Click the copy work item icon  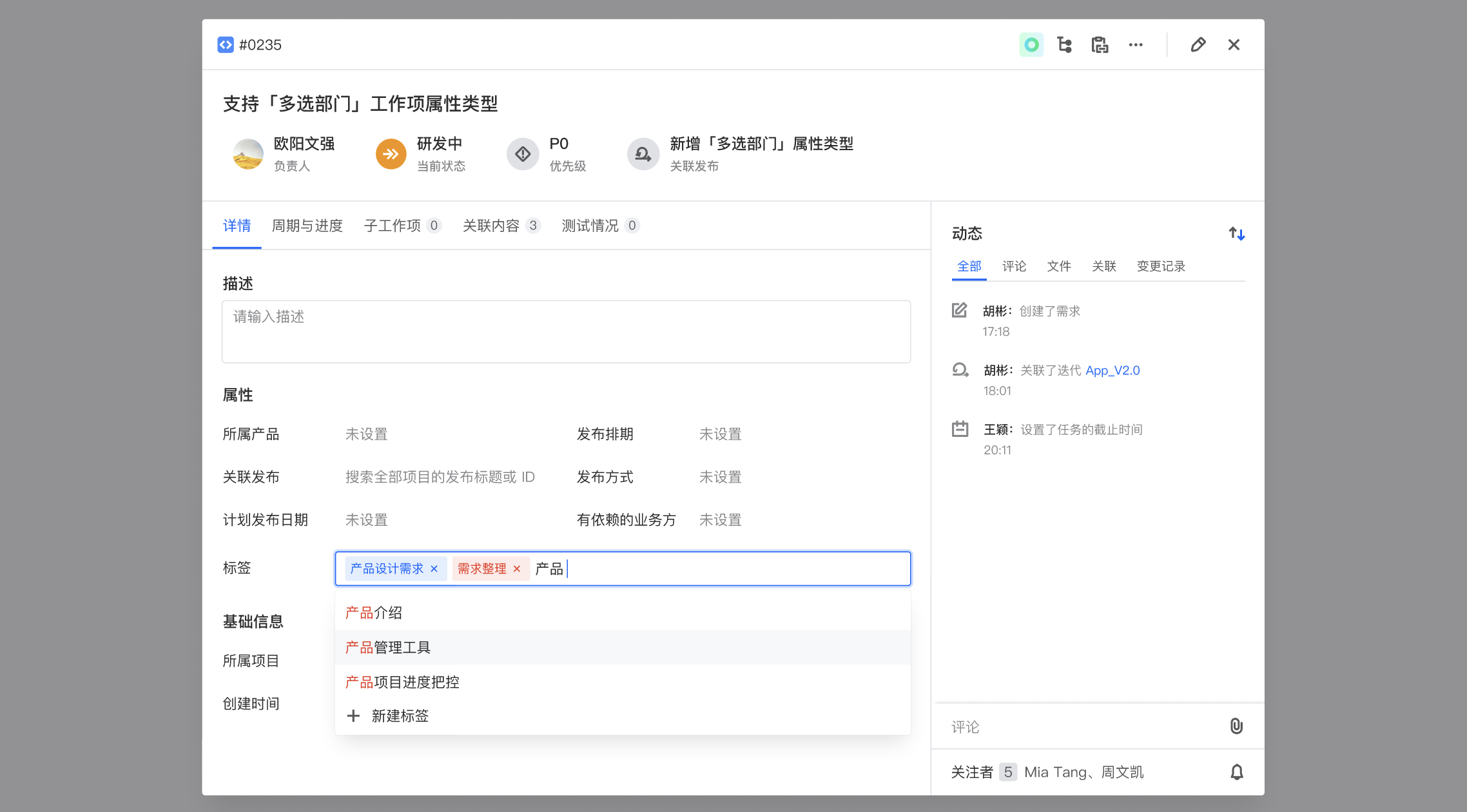[x=1100, y=44]
